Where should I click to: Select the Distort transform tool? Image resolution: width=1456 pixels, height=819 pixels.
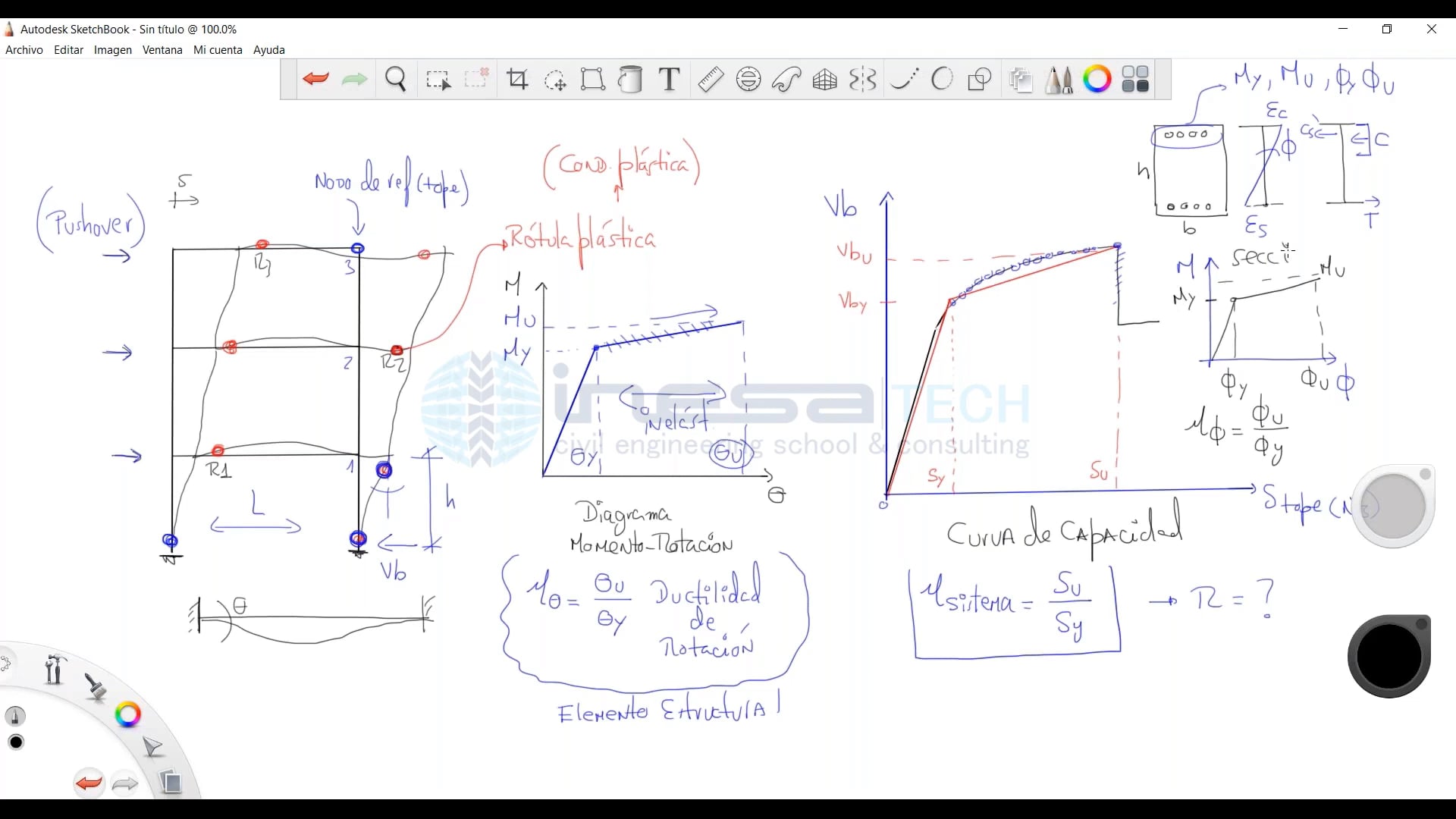tap(592, 79)
